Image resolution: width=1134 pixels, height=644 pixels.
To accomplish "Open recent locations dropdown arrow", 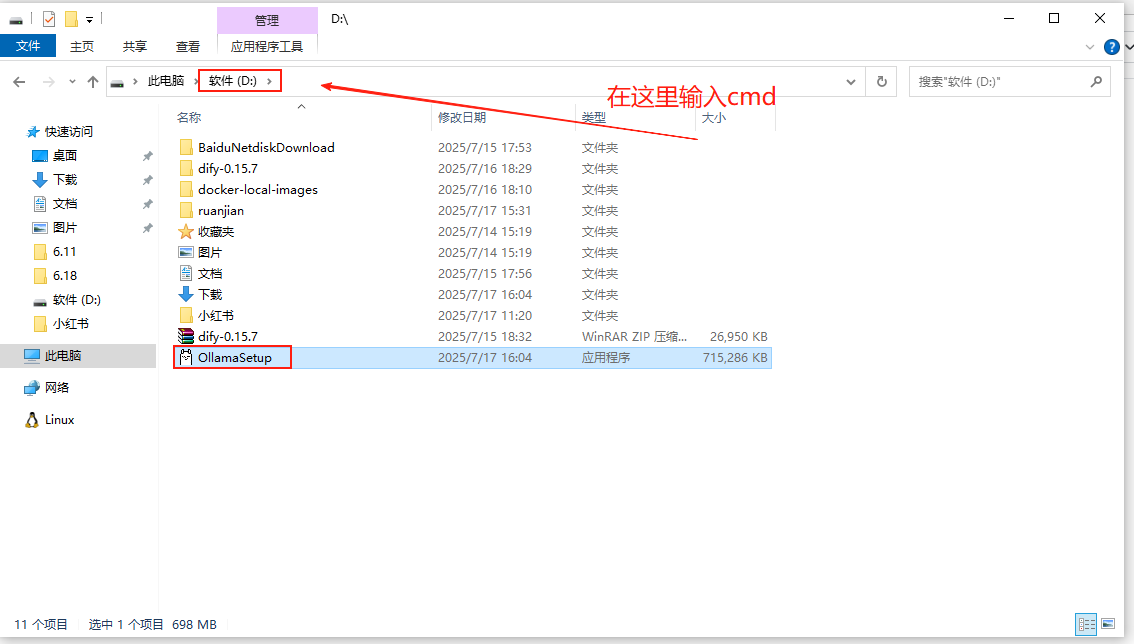I will [x=72, y=82].
